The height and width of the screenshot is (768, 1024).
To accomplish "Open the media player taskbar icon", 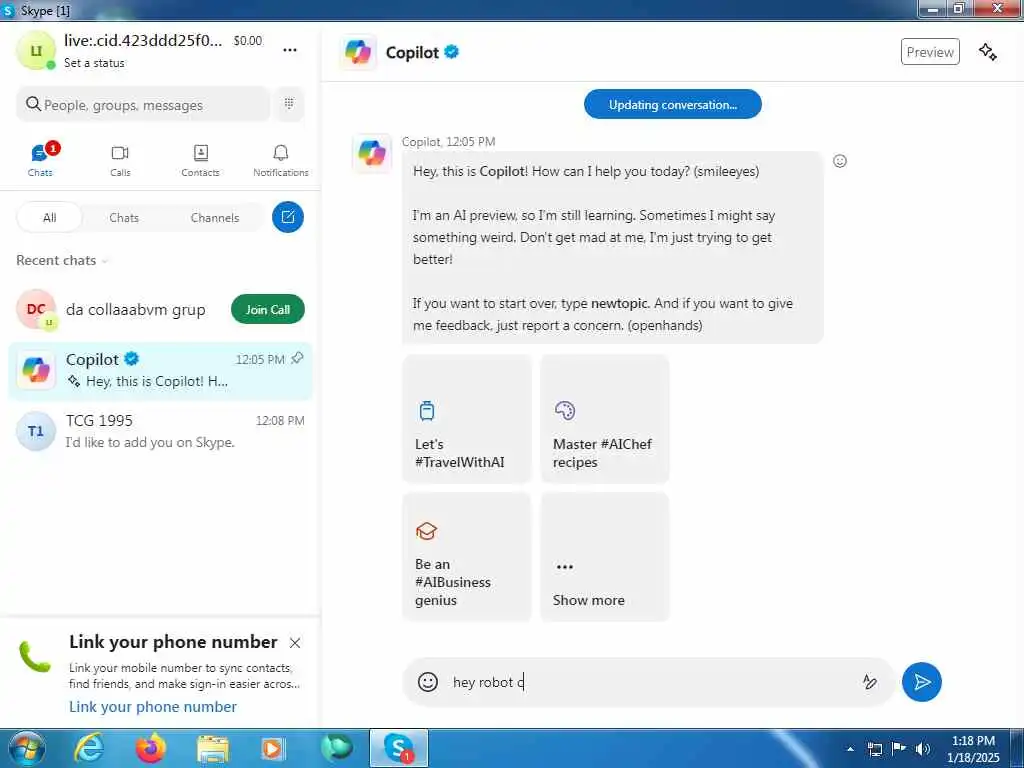I will pos(273,748).
